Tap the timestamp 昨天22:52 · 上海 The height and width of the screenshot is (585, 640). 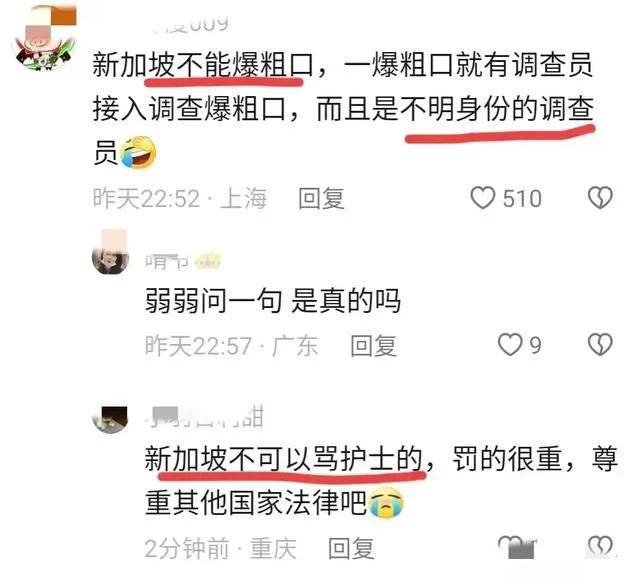coord(180,198)
